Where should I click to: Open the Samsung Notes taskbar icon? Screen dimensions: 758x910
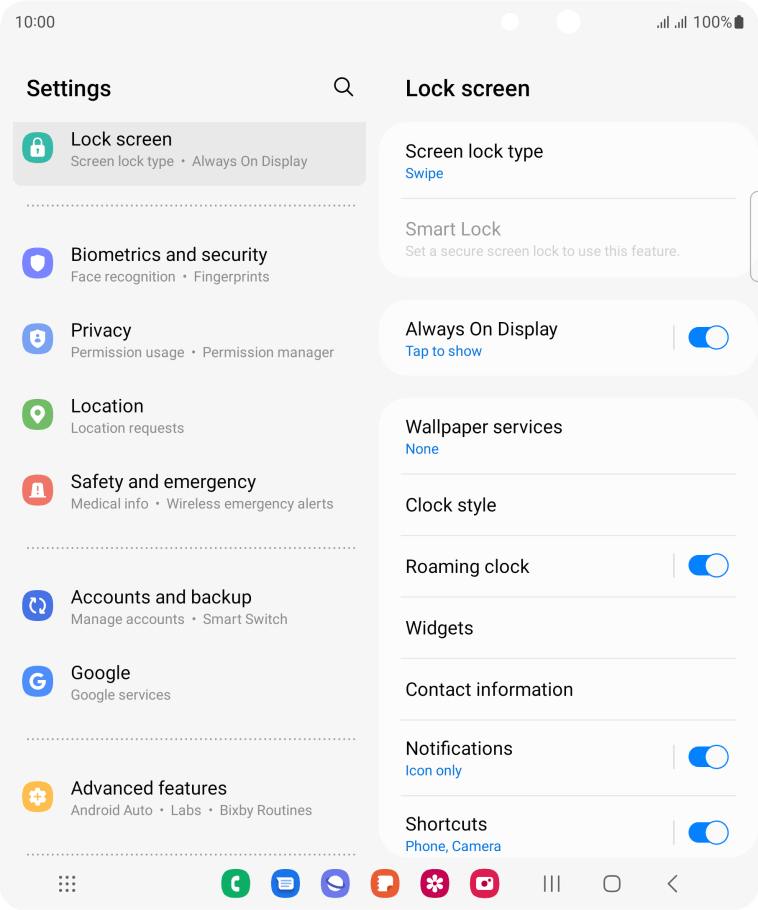(x=385, y=883)
